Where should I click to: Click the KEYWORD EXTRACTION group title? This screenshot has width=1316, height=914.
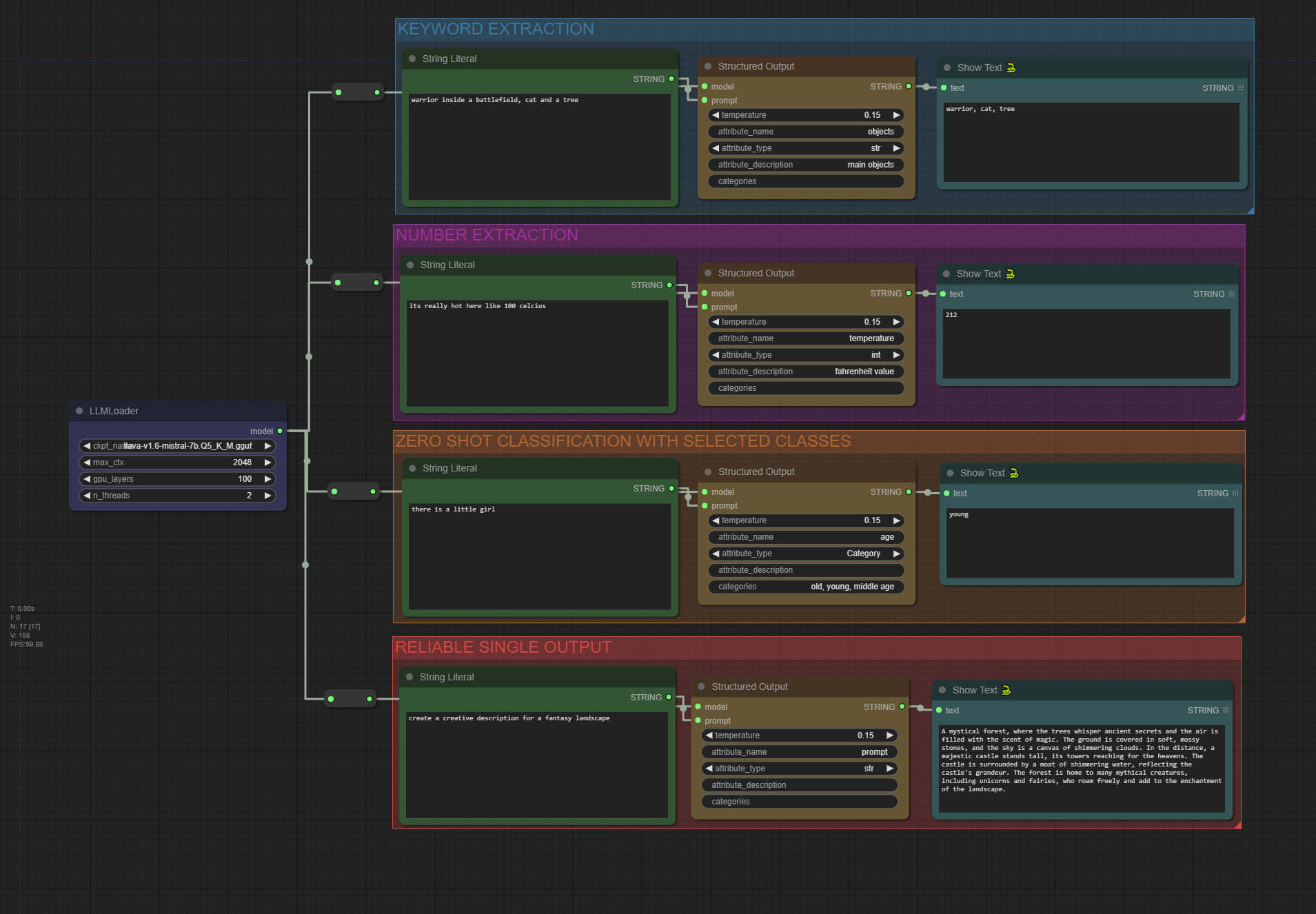496,29
